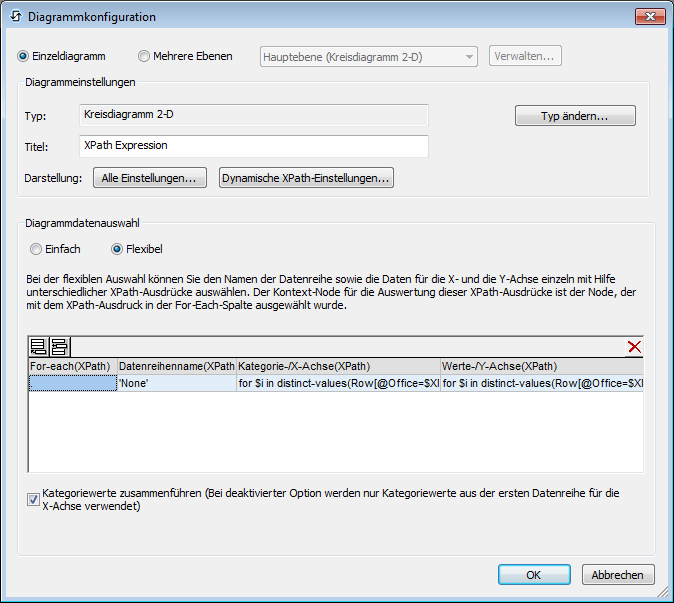Click the insert row icon in table toolbar
The height and width of the screenshot is (603, 674).
(60, 347)
